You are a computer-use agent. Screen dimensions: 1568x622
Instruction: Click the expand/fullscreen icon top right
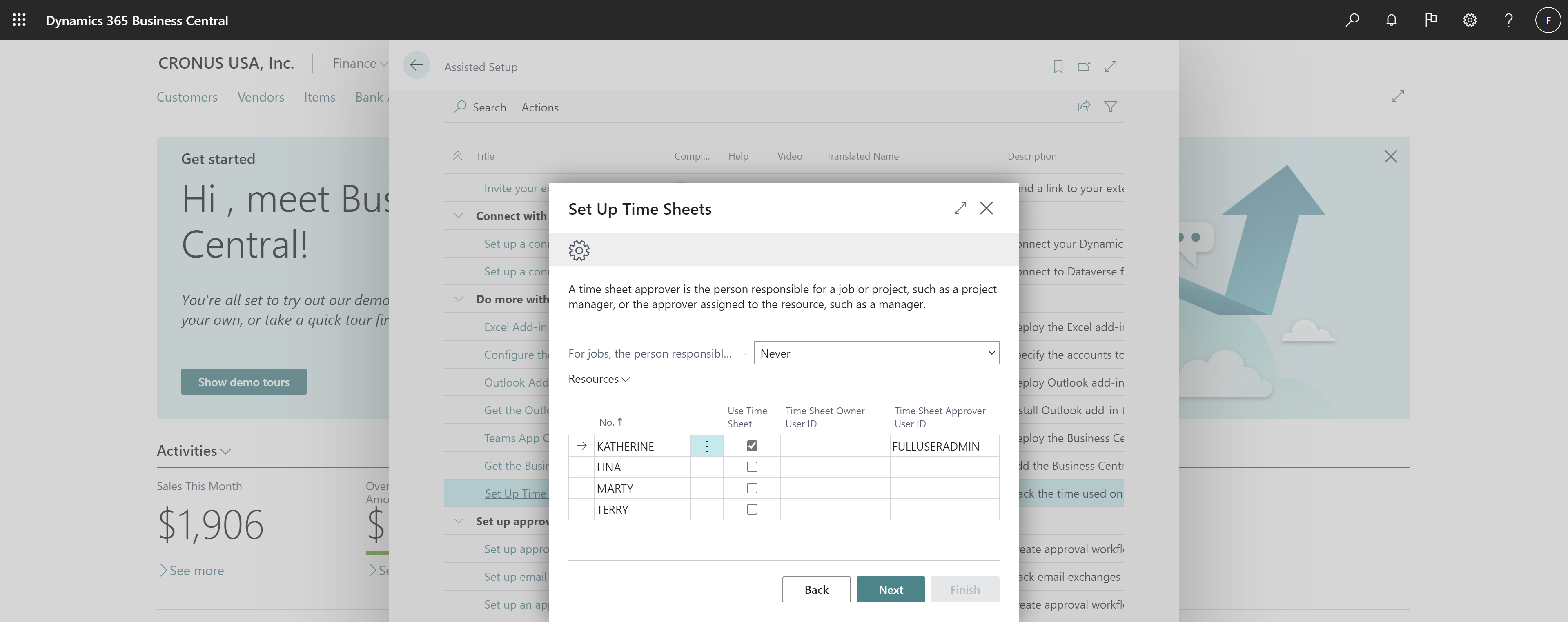(x=958, y=207)
